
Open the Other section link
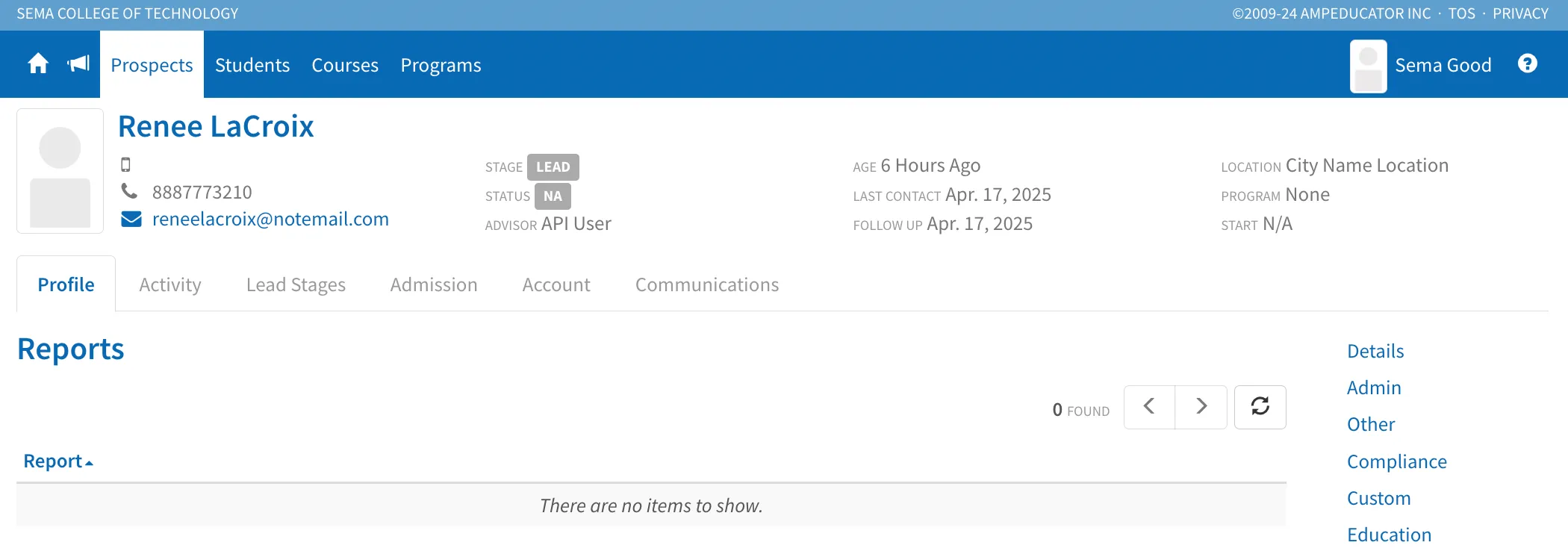(1371, 424)
